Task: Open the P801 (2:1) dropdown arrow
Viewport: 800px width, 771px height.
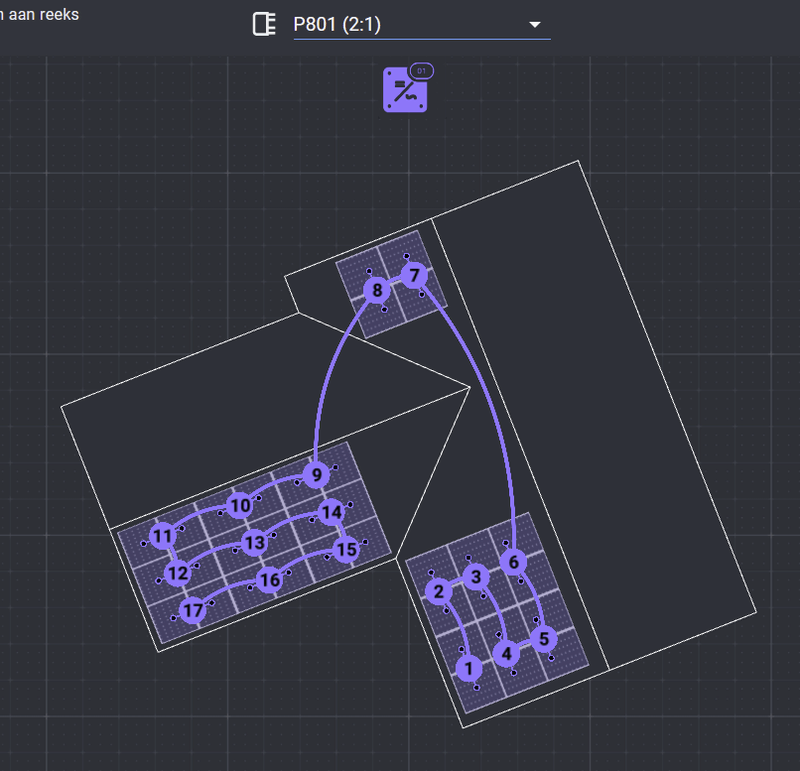Action: pos(535,24)
